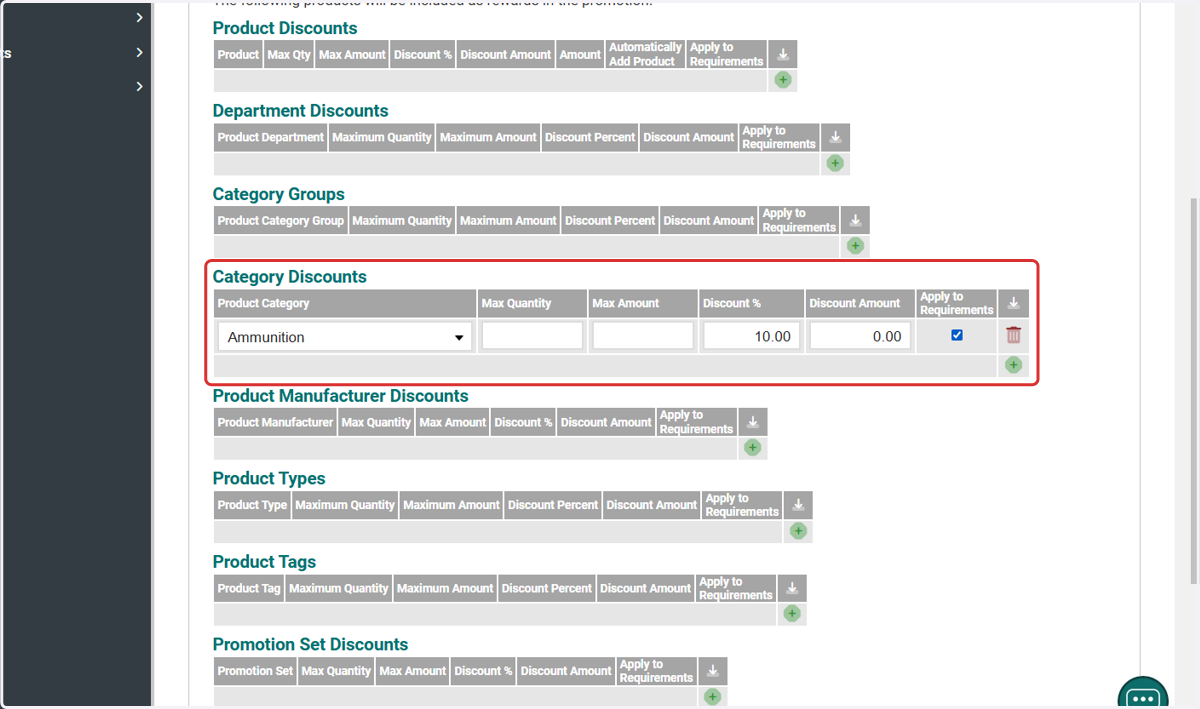This screenshot has height=709, width=1200.
Task: Click the Product Manufacturer column header
Action: click(x=275, y=422)
